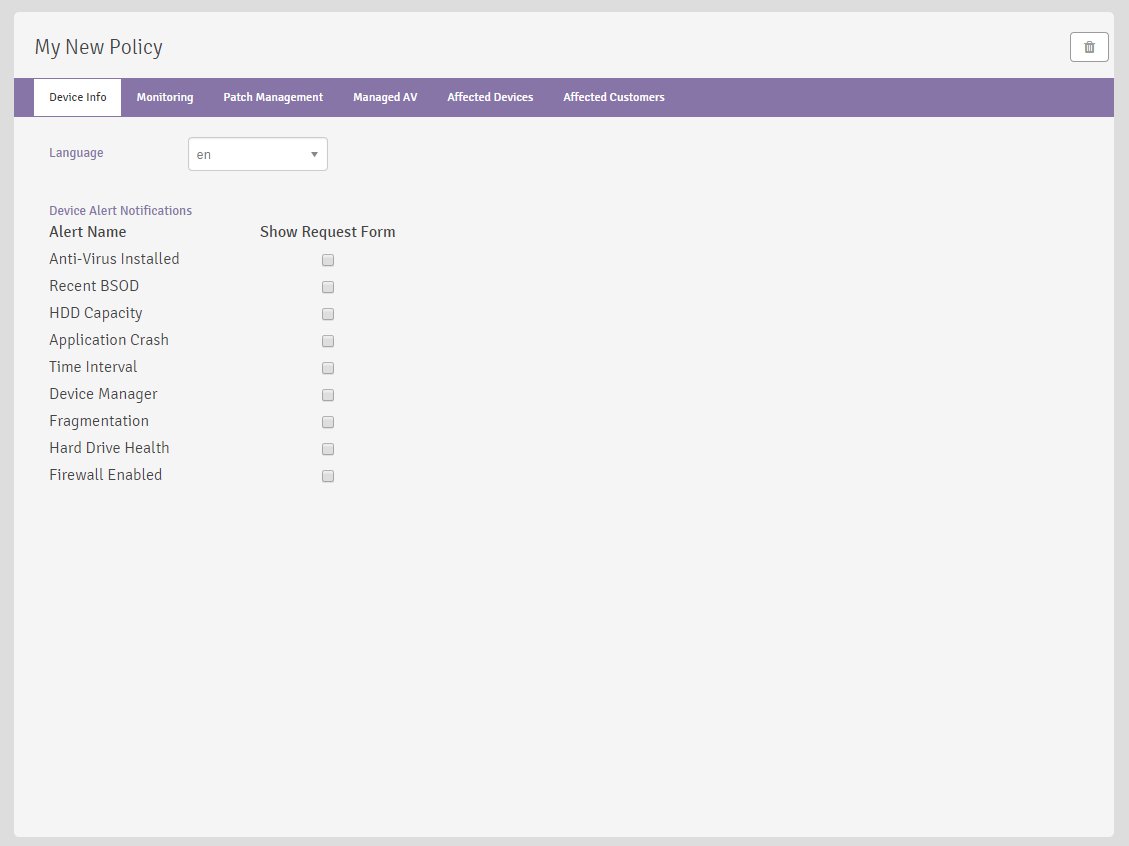Go to the Managed AV tab
The width and height of the screenshot is (1129, 846).
pyautogui.click(x=385, y=97)
